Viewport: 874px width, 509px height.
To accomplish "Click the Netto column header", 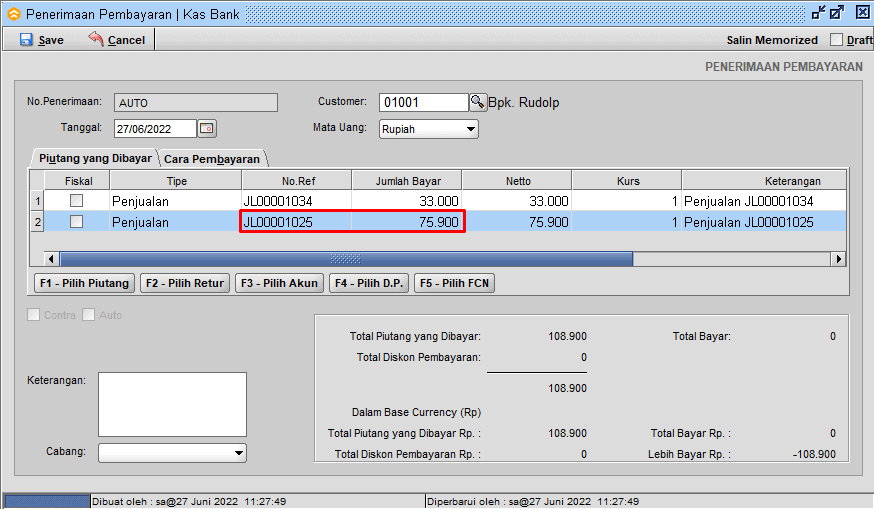I will click(x=517, y=181).
